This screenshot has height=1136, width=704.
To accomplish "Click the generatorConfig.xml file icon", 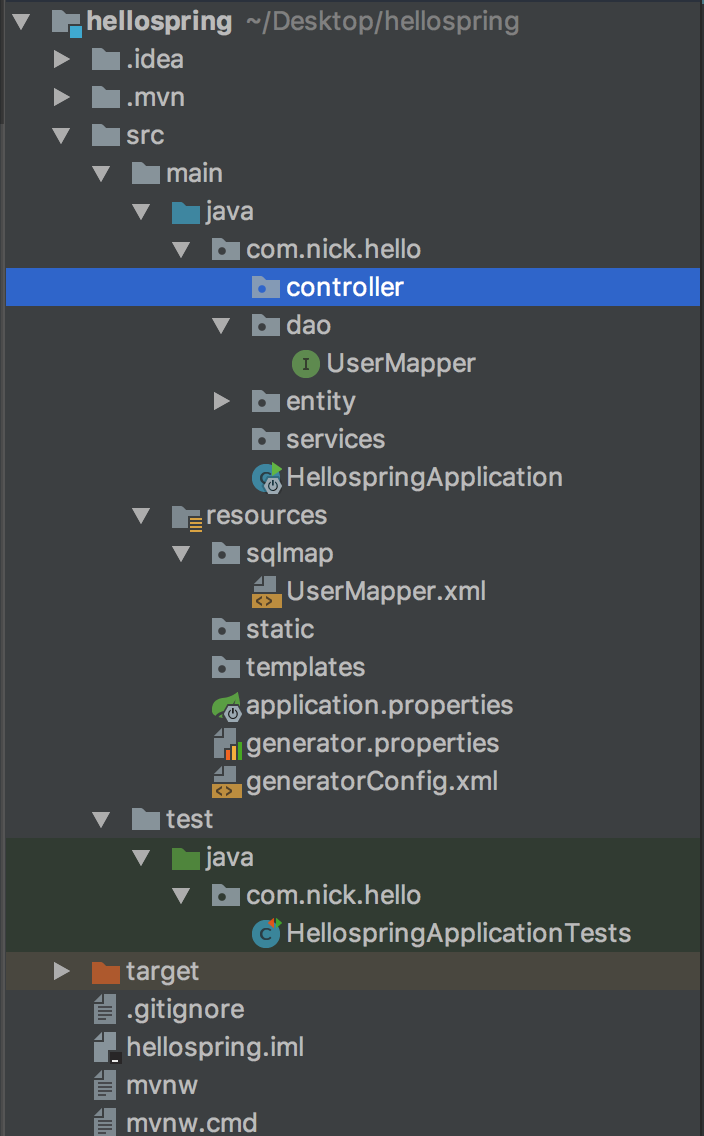I will [227, 782].
